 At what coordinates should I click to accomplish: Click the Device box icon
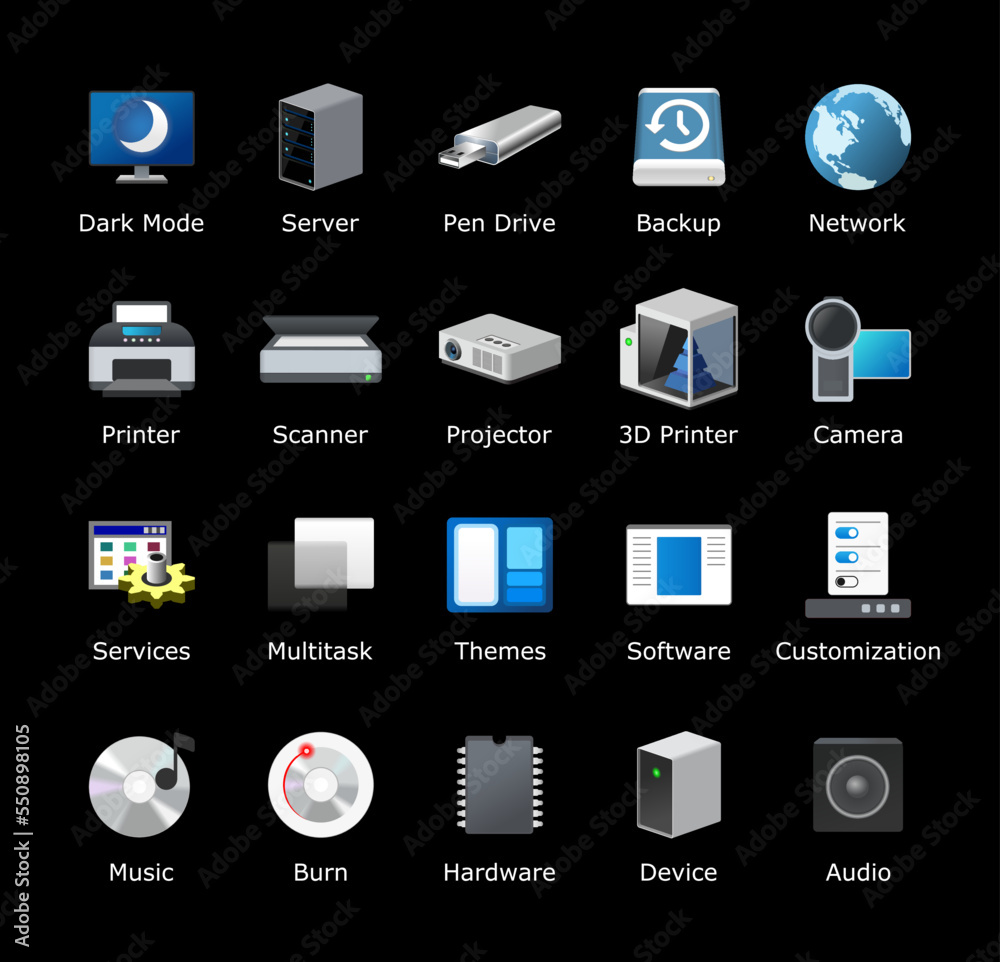click(x=679, y=785)
